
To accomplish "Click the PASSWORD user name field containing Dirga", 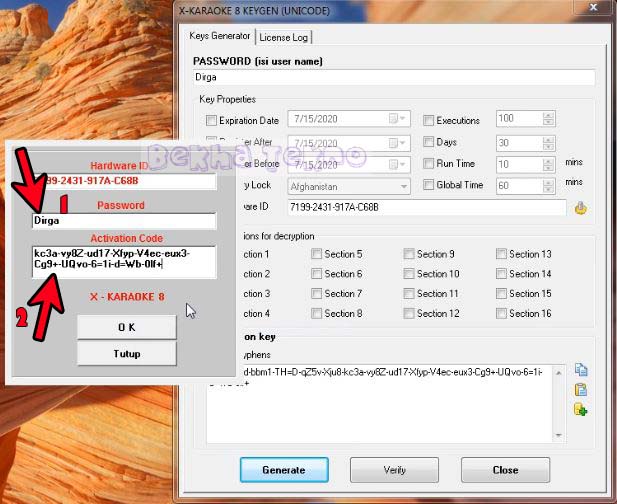I will click(394, 77).
